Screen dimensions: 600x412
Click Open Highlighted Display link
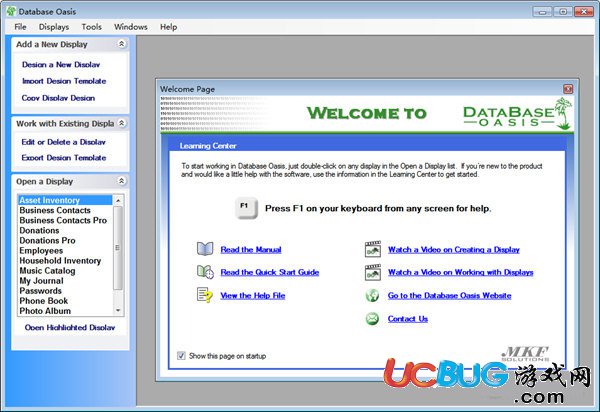pos(70,327)
